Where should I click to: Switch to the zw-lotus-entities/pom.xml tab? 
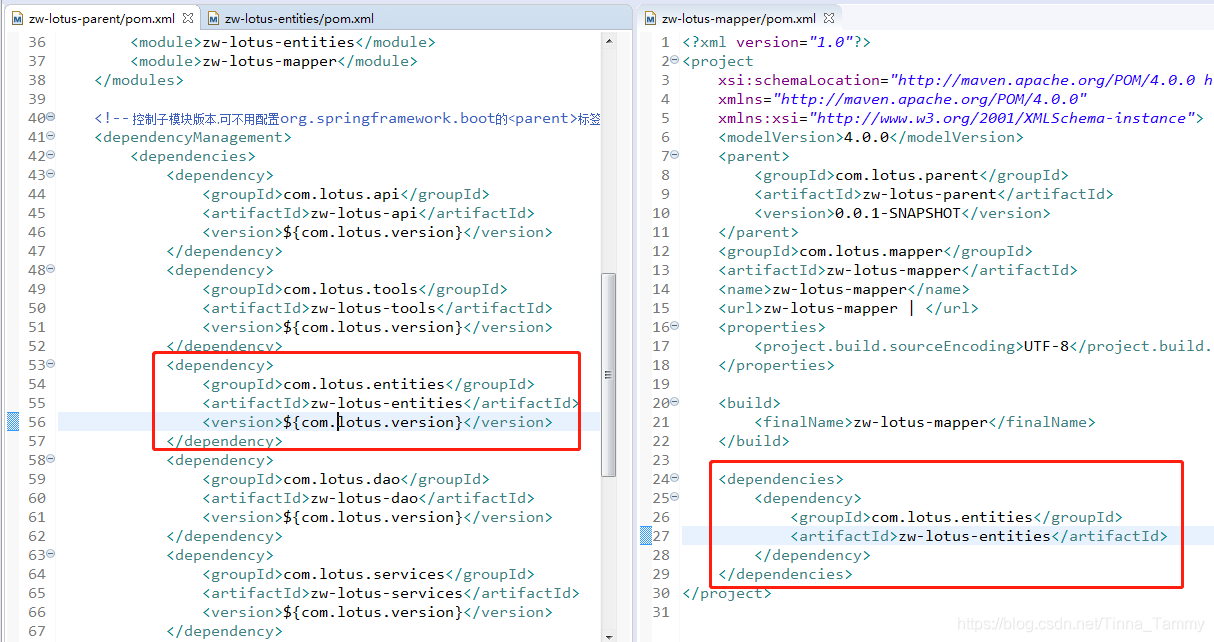tap(300, 17)
